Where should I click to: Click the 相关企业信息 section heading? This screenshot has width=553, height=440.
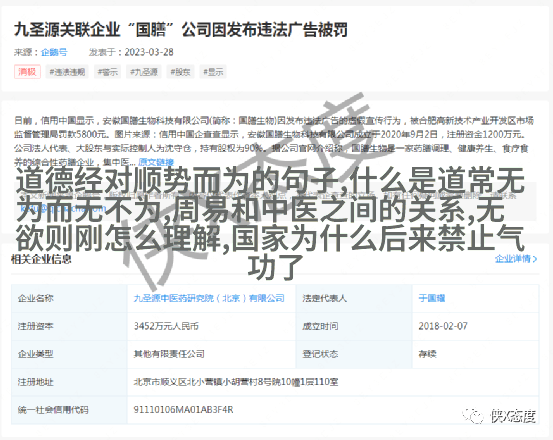[41, 259]
